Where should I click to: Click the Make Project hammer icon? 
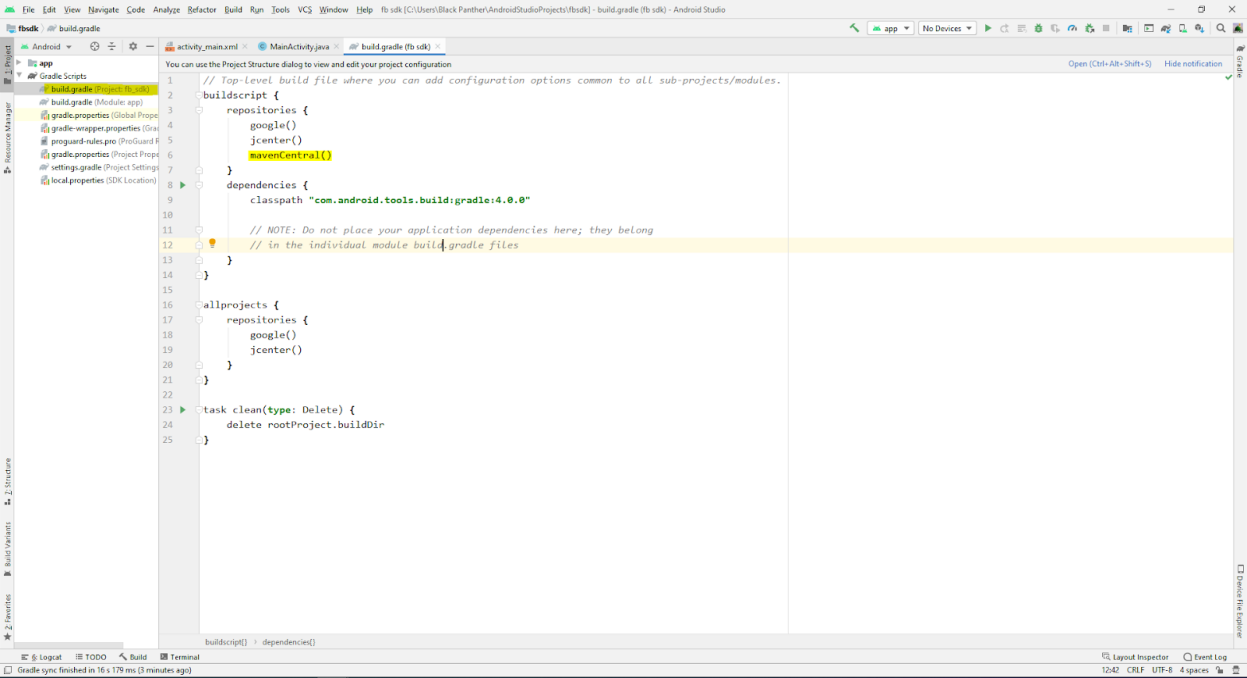[x=854, y=28]
